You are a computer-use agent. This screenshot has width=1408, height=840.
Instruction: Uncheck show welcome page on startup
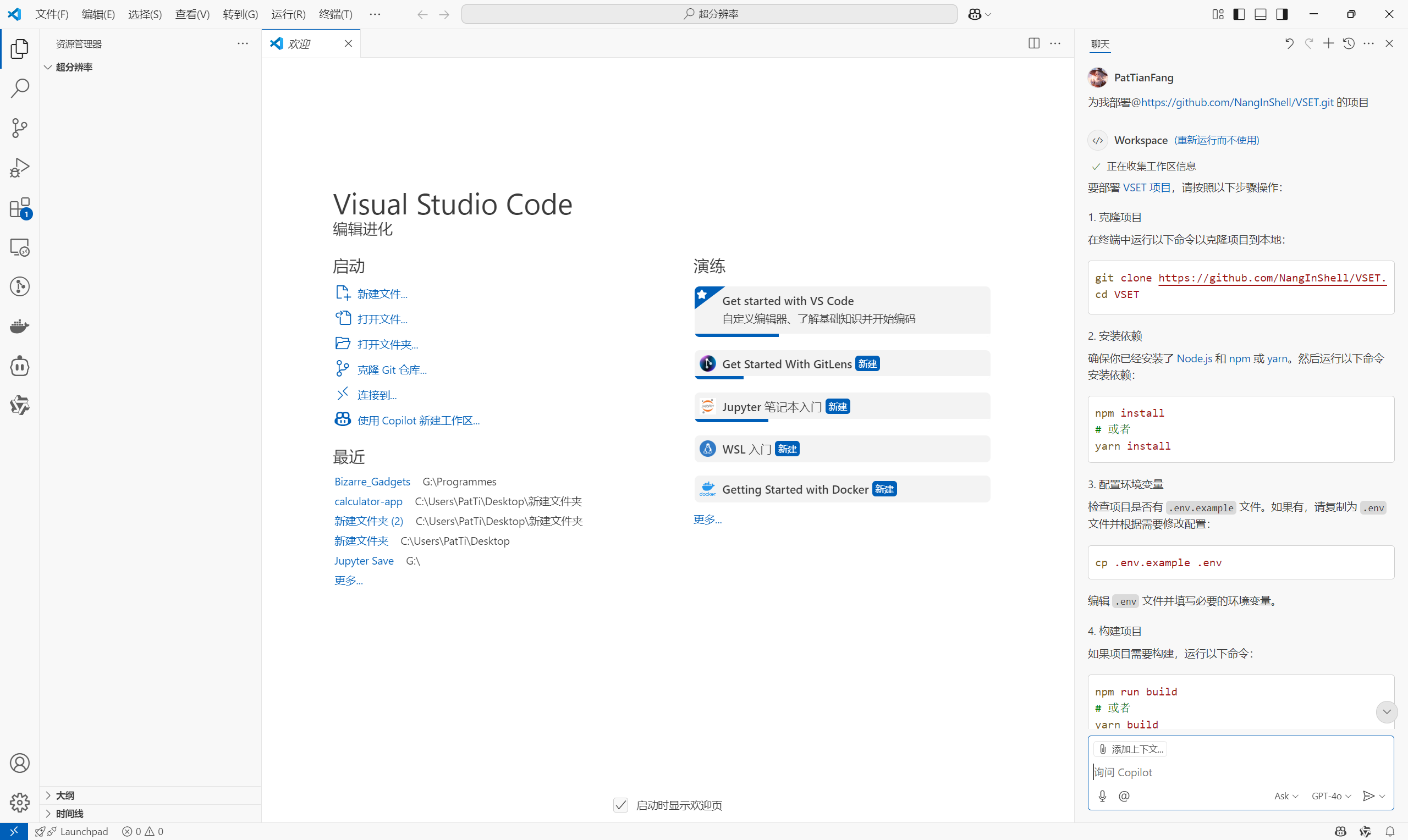click(x=620, y=805)
